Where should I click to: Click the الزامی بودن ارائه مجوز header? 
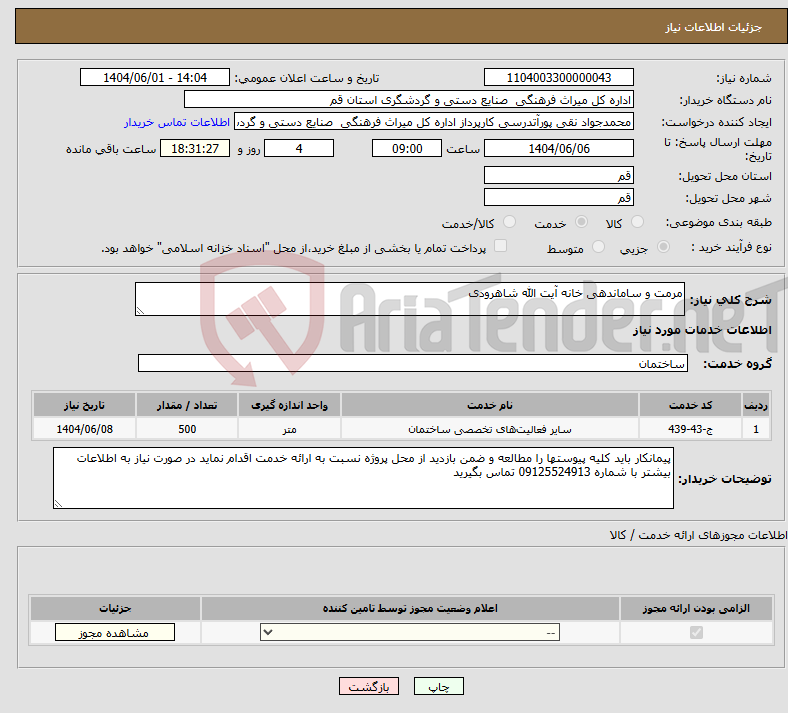tap(696, 608)
